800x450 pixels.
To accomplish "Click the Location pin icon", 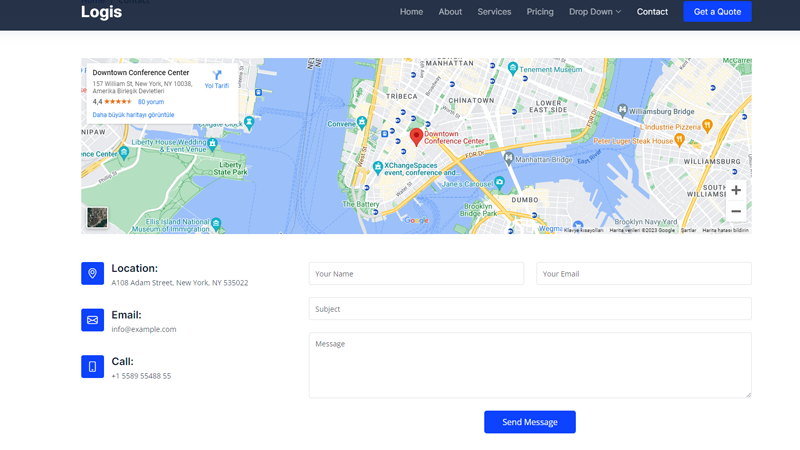I will pyautogui.click(x=92, y=273).
